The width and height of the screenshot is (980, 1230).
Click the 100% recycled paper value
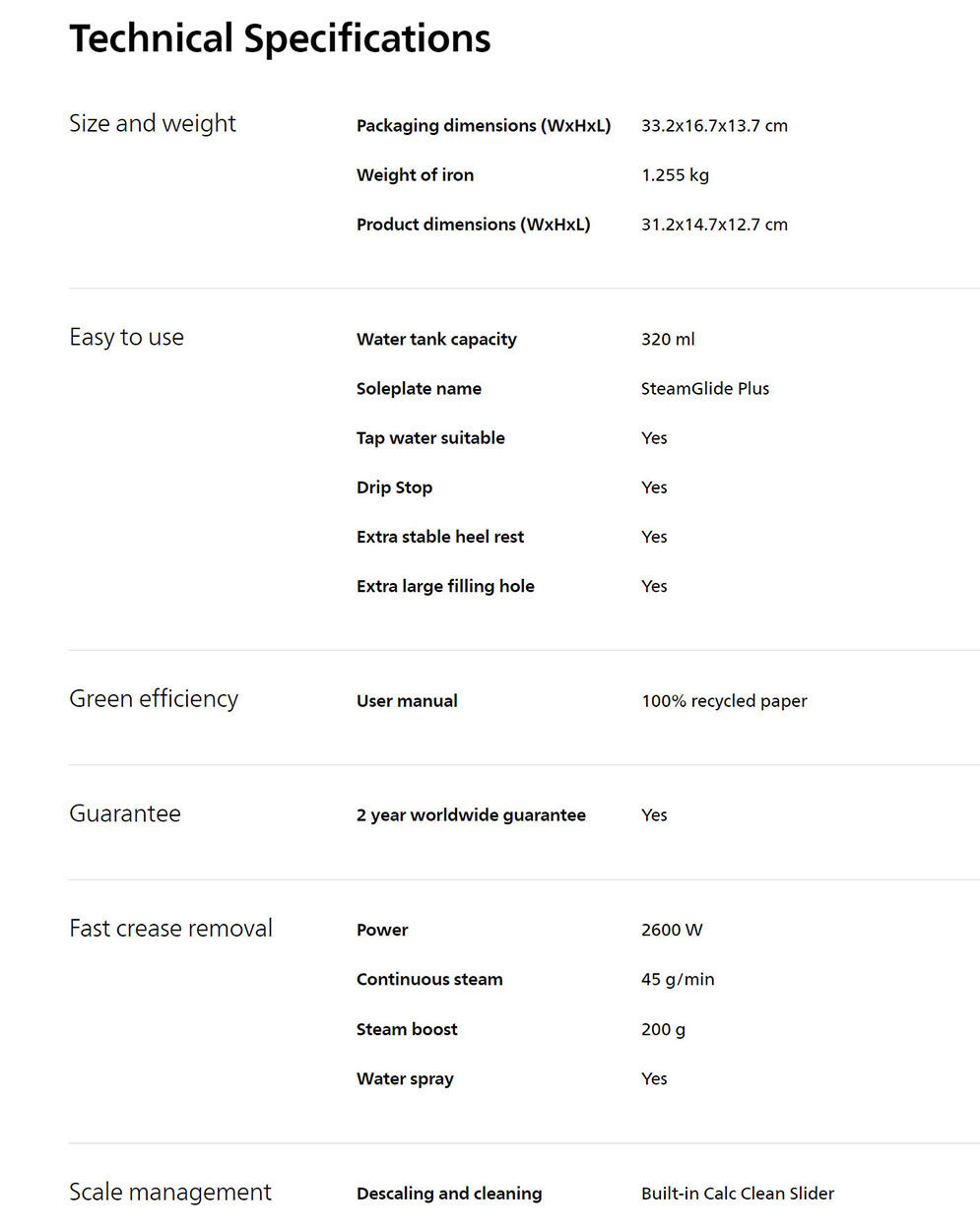click(724, 701)
